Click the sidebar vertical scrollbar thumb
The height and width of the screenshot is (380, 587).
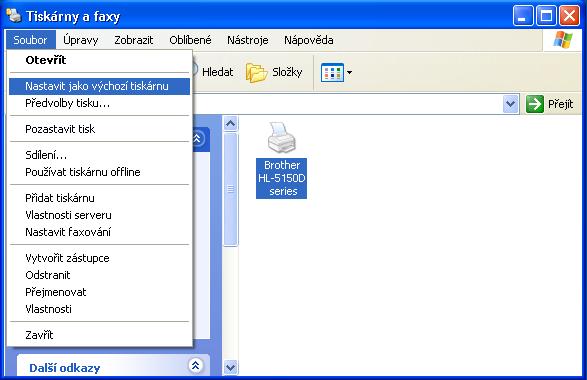pos(231,189)
